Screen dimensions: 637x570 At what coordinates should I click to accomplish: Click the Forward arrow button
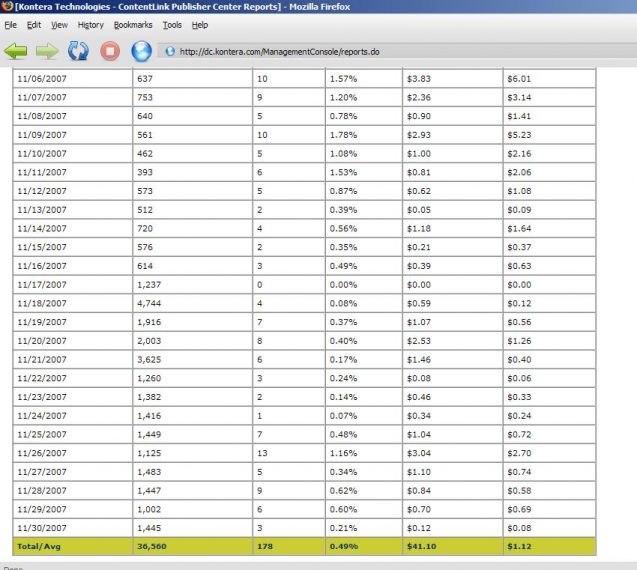[47, 51]
